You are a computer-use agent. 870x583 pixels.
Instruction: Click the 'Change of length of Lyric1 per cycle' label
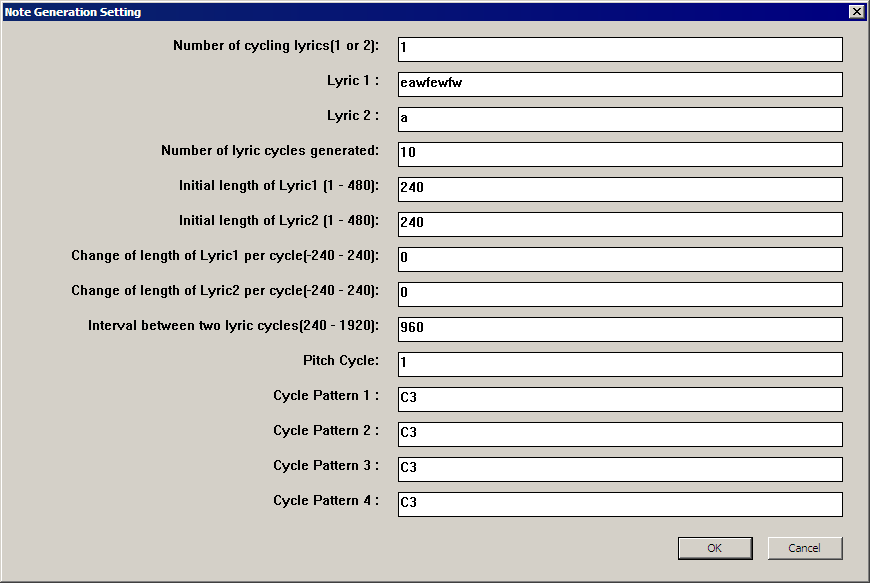(x=225, y=255)
